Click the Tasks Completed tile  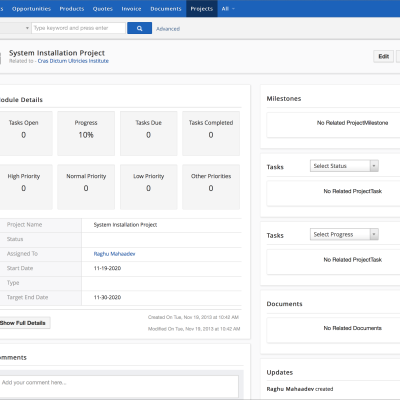click(x=211, y=133)
